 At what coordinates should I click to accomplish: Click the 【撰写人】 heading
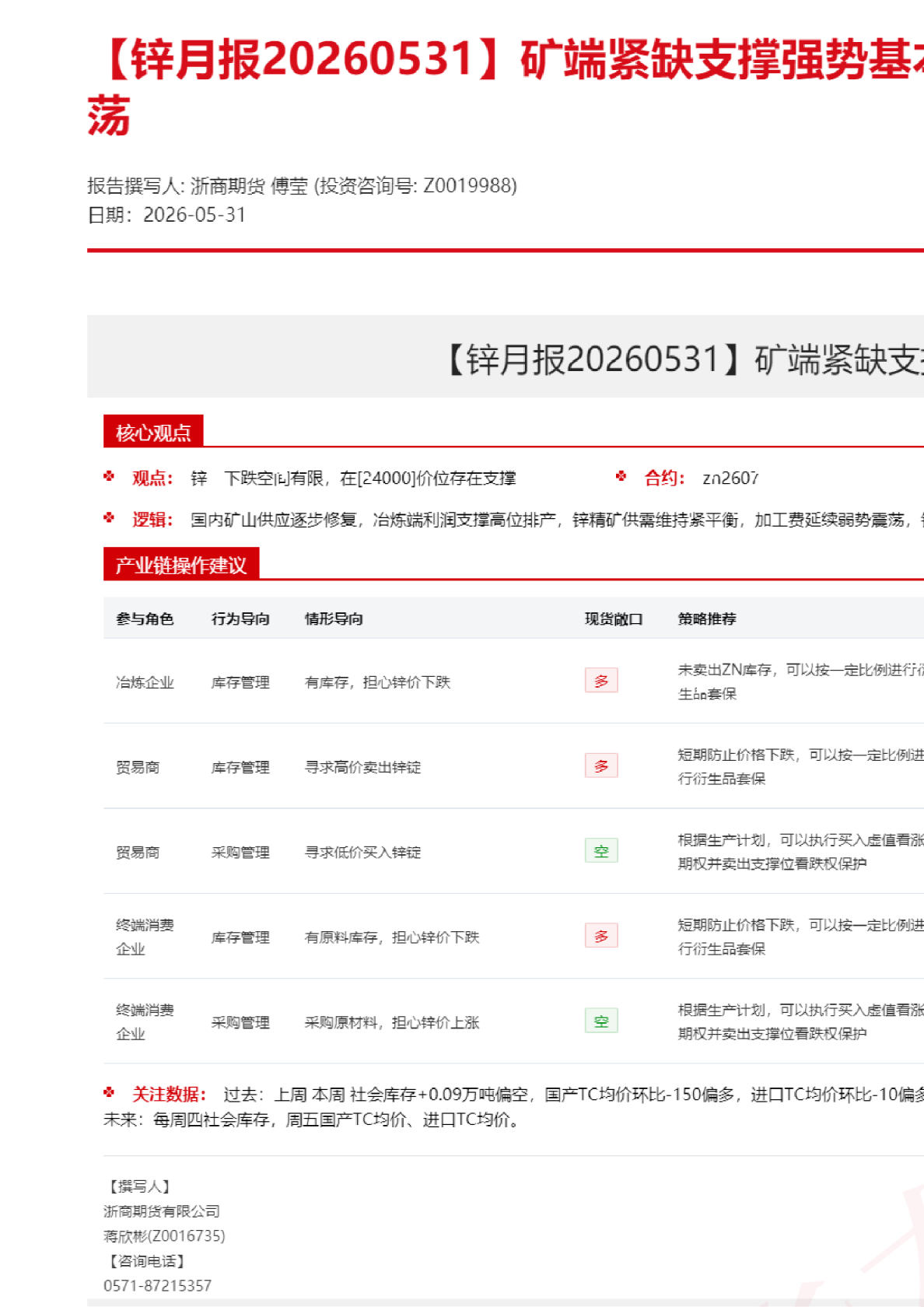pos(140,1186)
